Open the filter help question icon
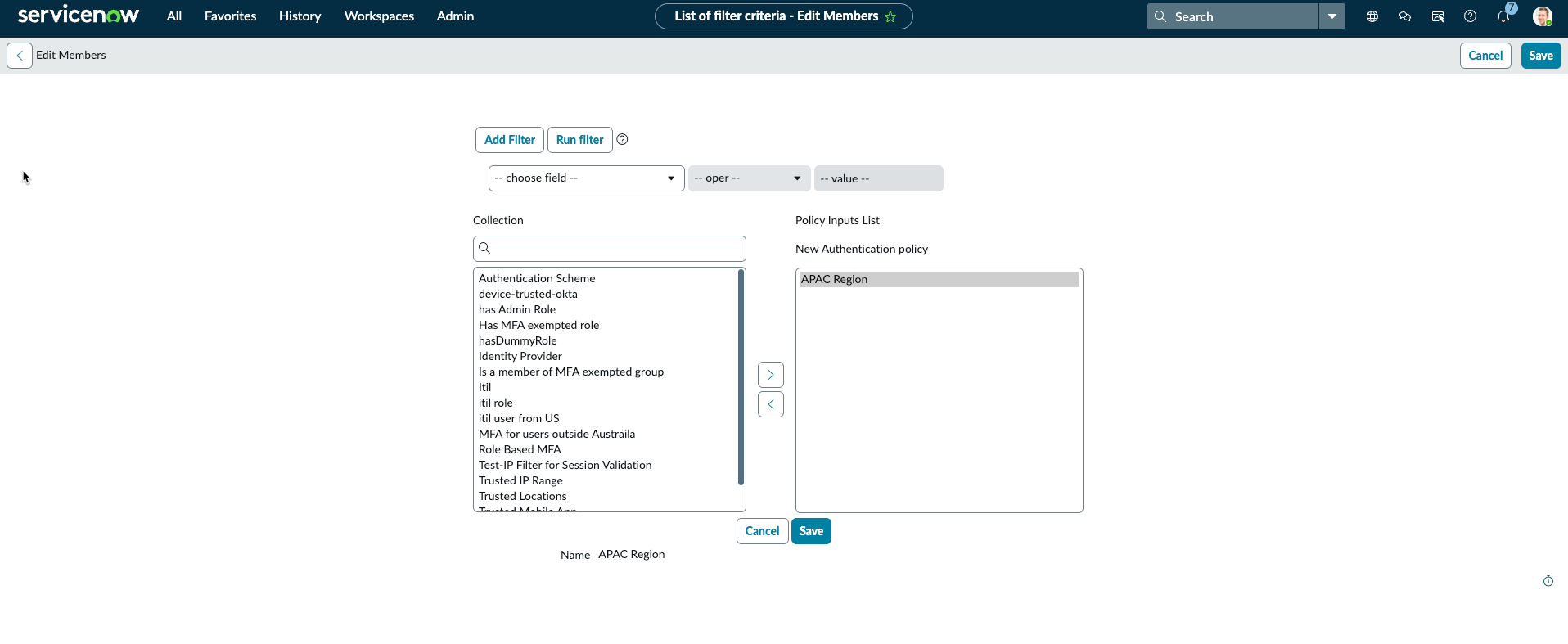This screenshot has width=1568, height=644. tap(622, 139)
